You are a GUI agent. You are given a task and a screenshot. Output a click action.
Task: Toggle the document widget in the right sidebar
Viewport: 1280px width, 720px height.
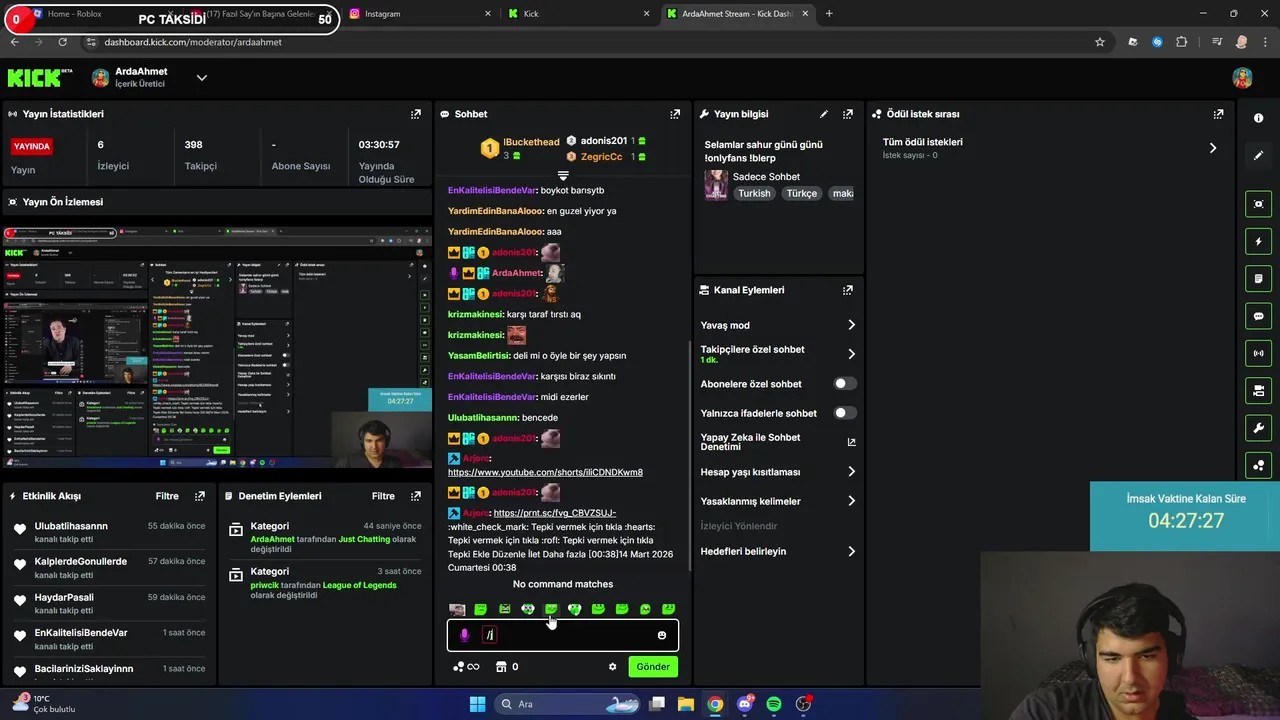(1258, 278)
